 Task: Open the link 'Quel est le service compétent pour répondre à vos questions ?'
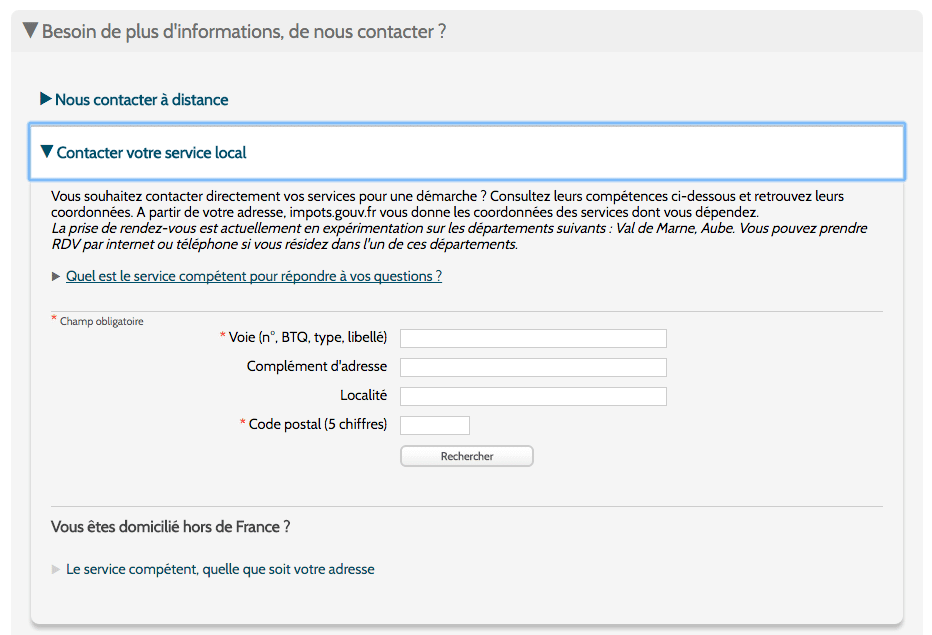(x=254, y=276)
